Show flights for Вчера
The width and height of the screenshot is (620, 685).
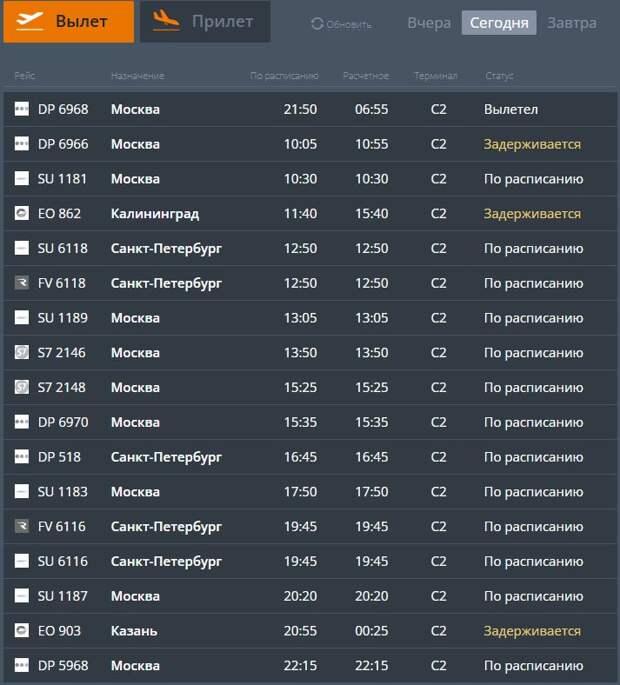(x=429, y=23)
